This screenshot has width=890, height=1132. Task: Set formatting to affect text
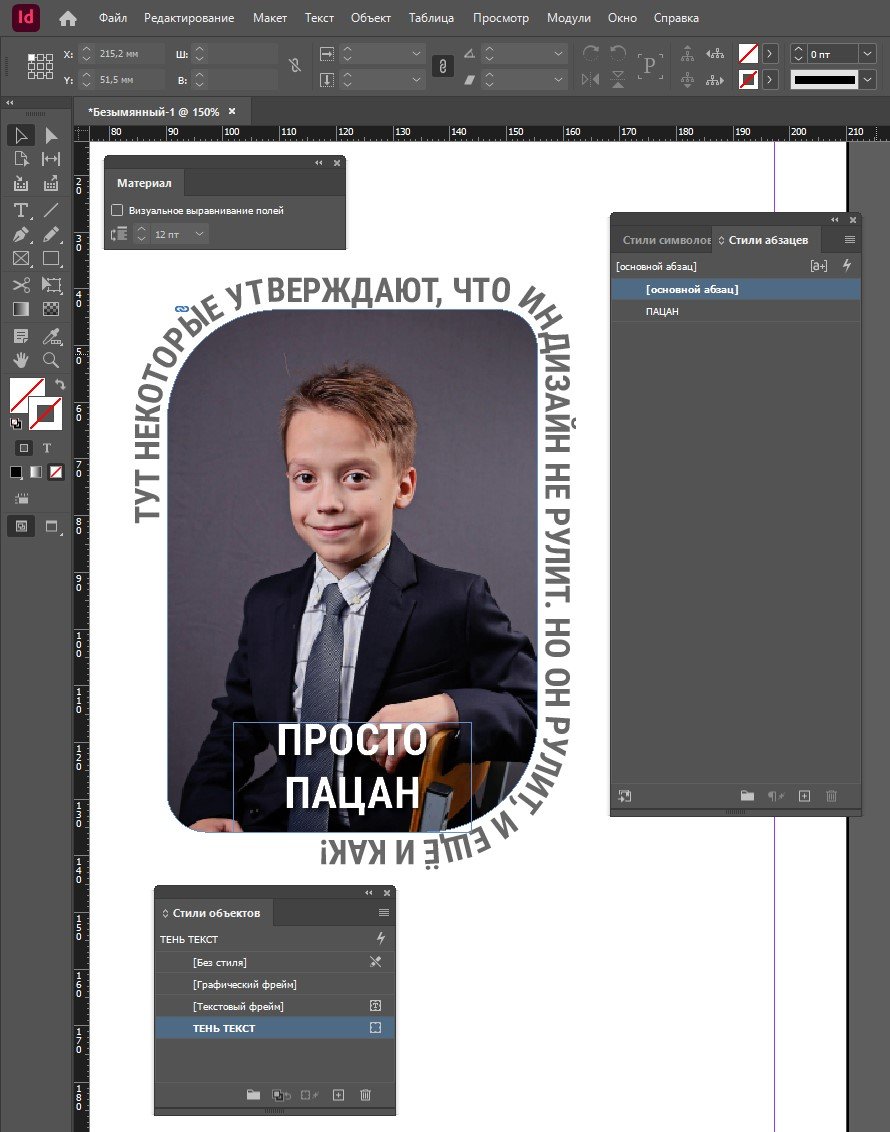coord(47,448)
